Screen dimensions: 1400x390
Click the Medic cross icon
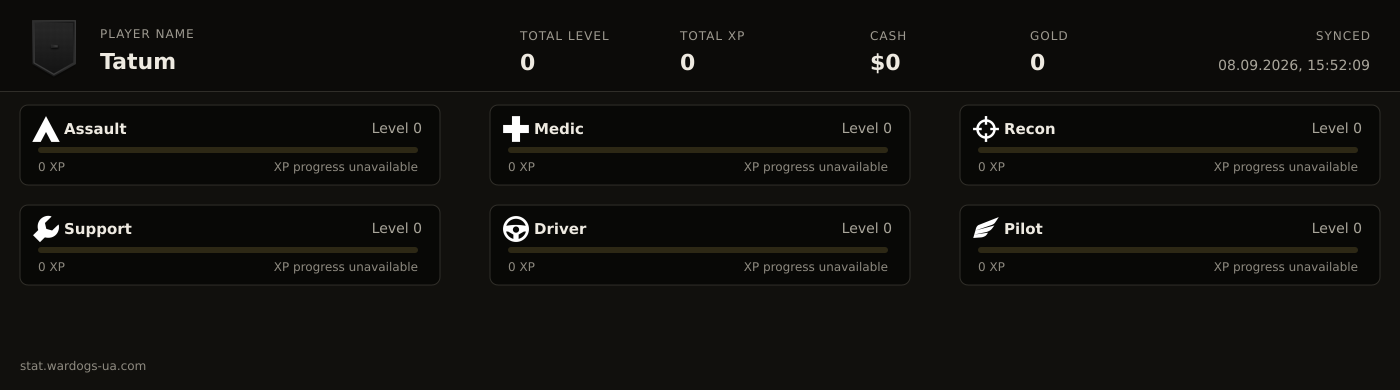pyautogui.click(x=516, y=129)
